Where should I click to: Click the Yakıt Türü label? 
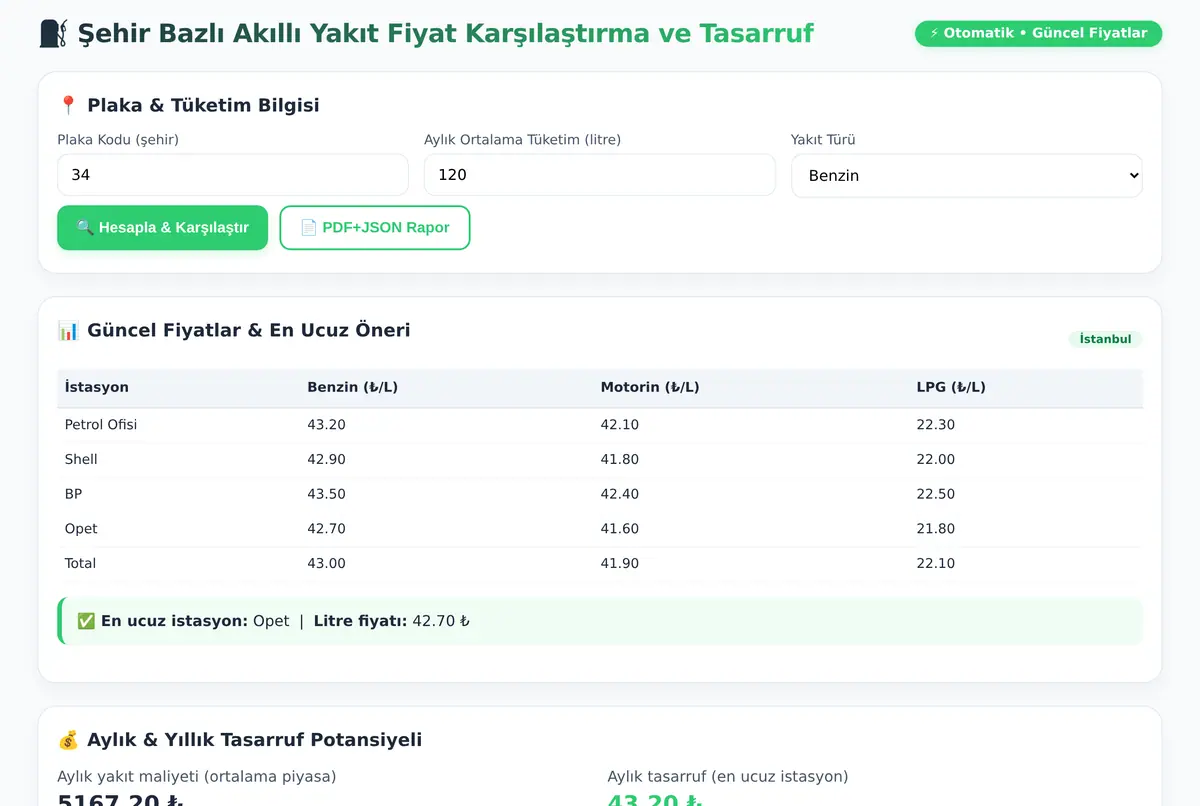point(823,140)
